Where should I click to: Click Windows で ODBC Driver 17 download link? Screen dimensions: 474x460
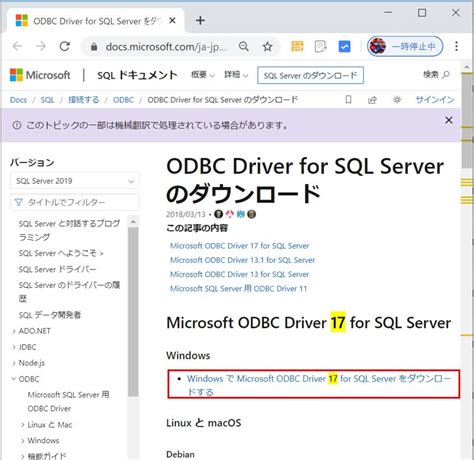(319, 385)
